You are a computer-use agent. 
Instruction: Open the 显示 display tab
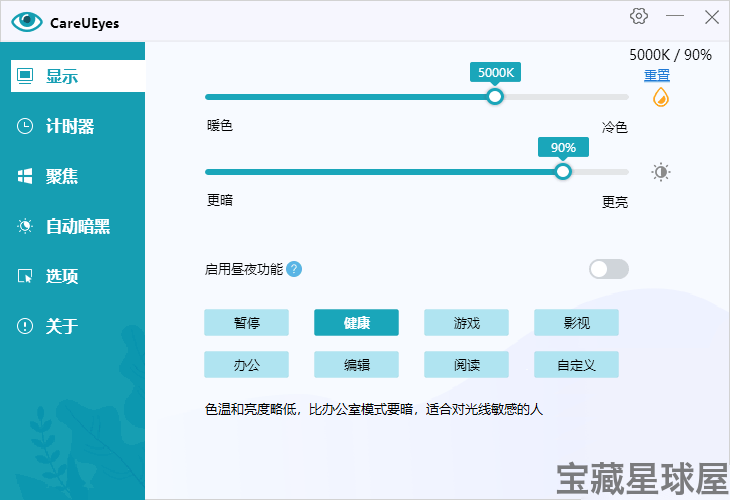tap(78, 76)
